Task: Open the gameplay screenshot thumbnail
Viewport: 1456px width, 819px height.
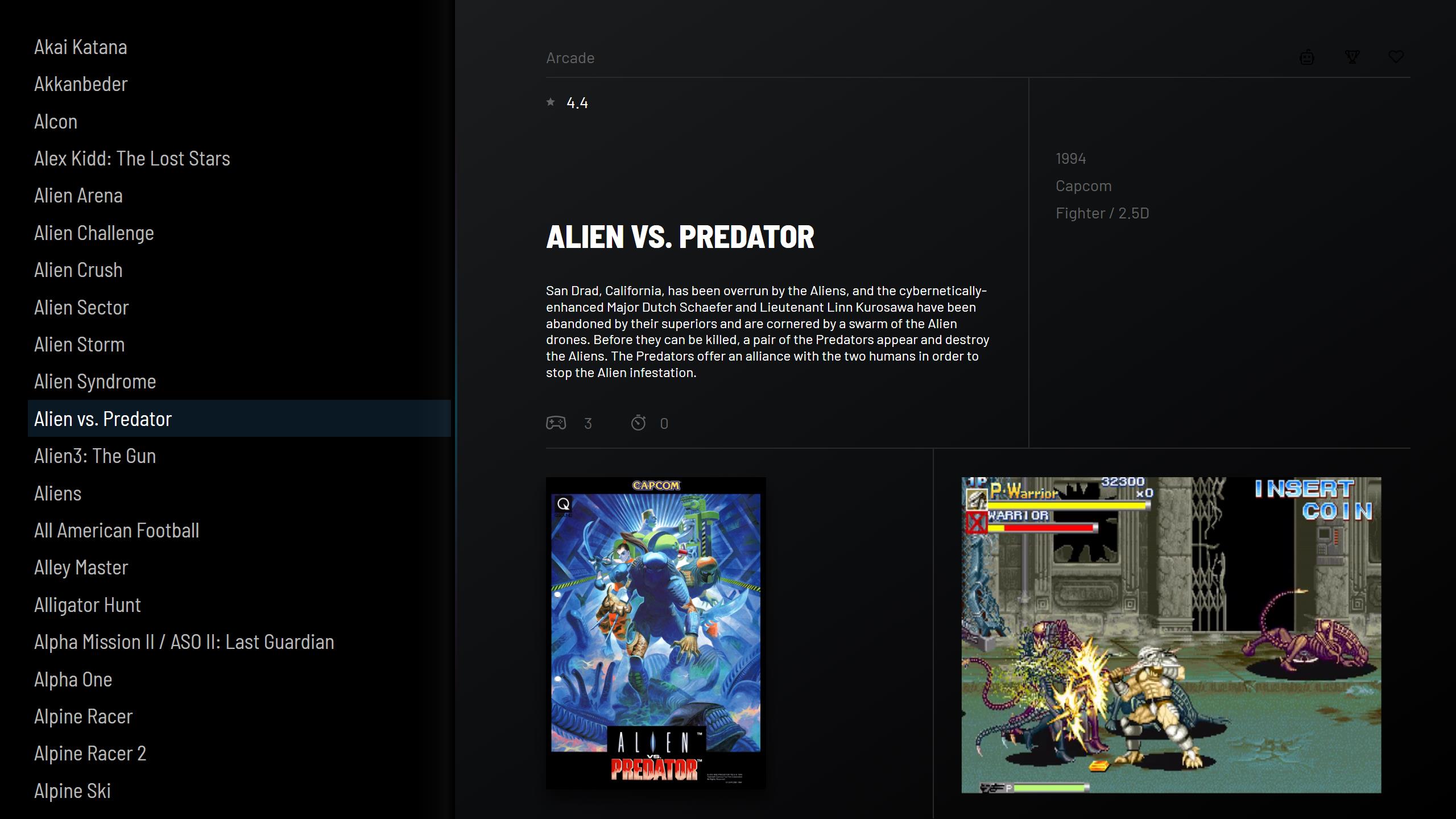Action: click(x=1171, y=635)
